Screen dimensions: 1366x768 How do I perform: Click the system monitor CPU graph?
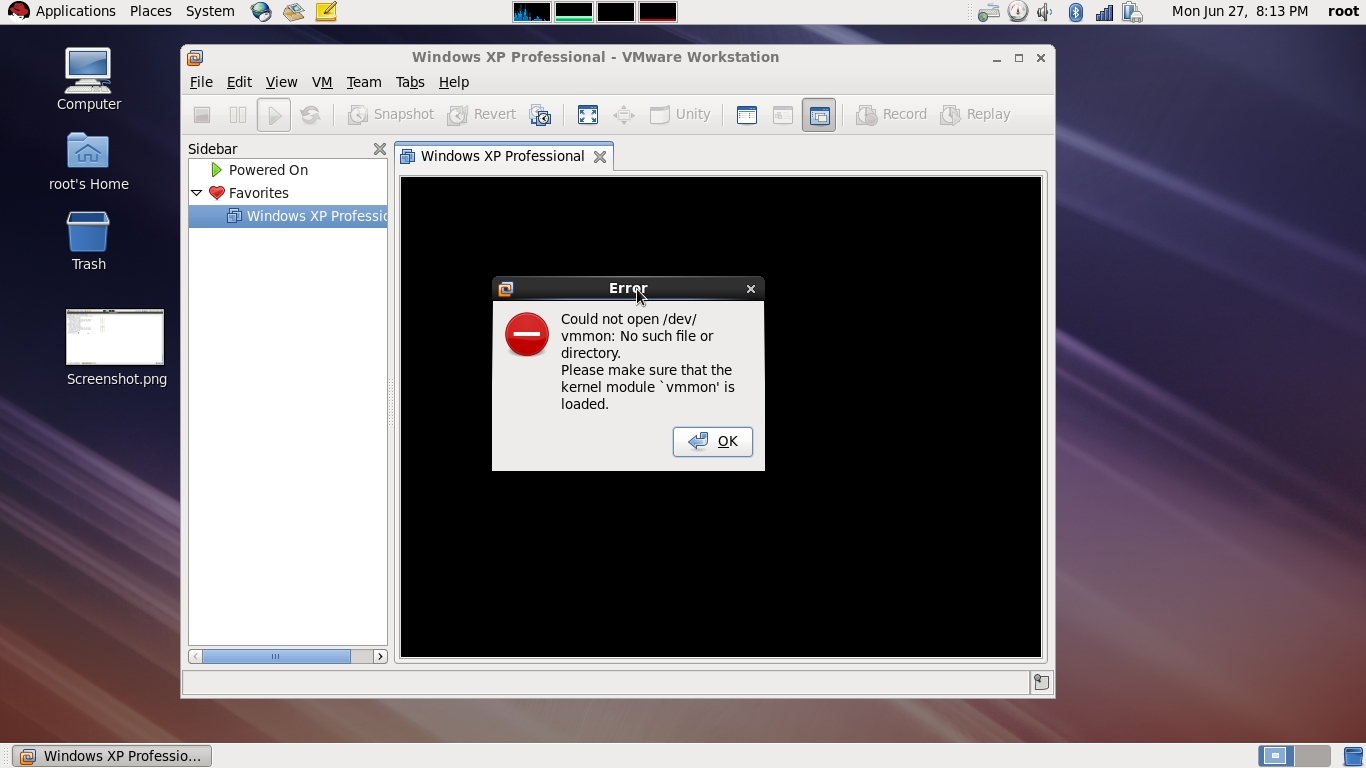531,12
